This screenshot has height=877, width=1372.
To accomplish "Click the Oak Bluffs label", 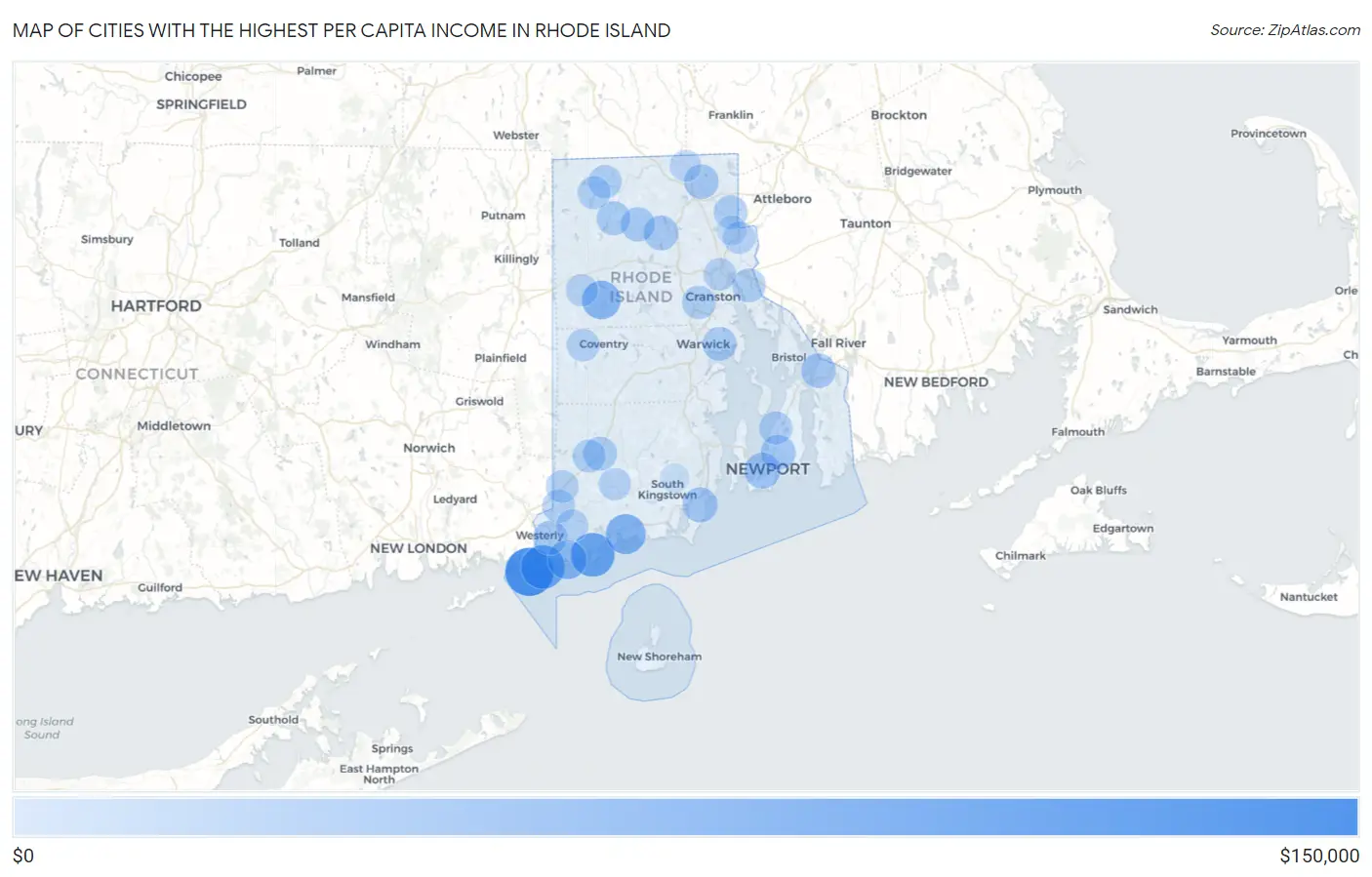I will click(1098, 491).
